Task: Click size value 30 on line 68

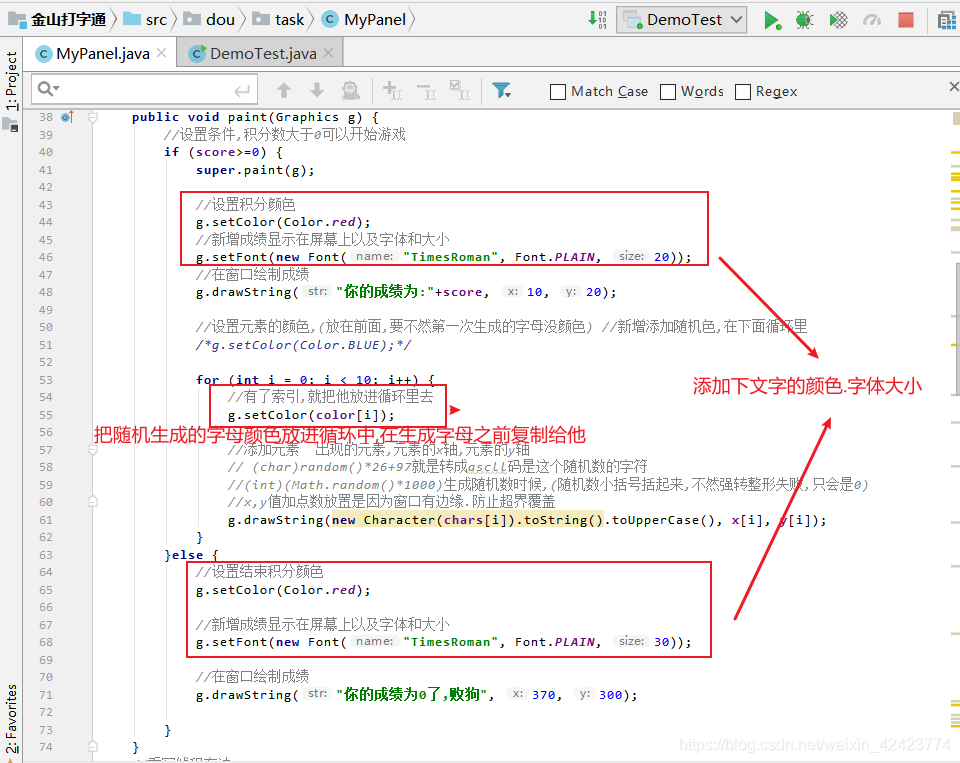Action: [662, 642]
